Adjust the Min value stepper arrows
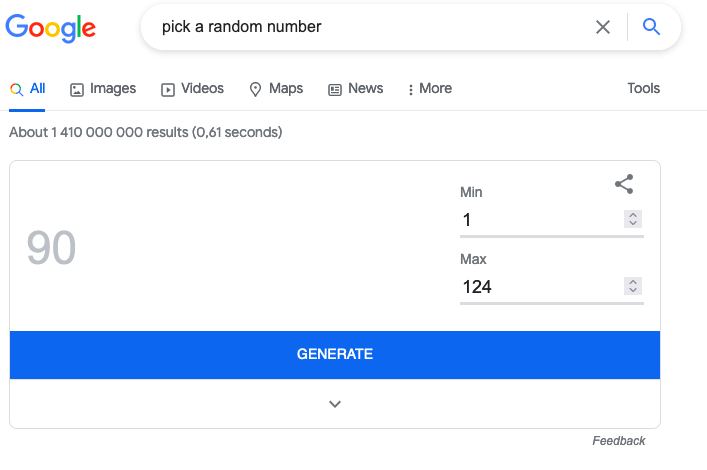 pos(633,219)
